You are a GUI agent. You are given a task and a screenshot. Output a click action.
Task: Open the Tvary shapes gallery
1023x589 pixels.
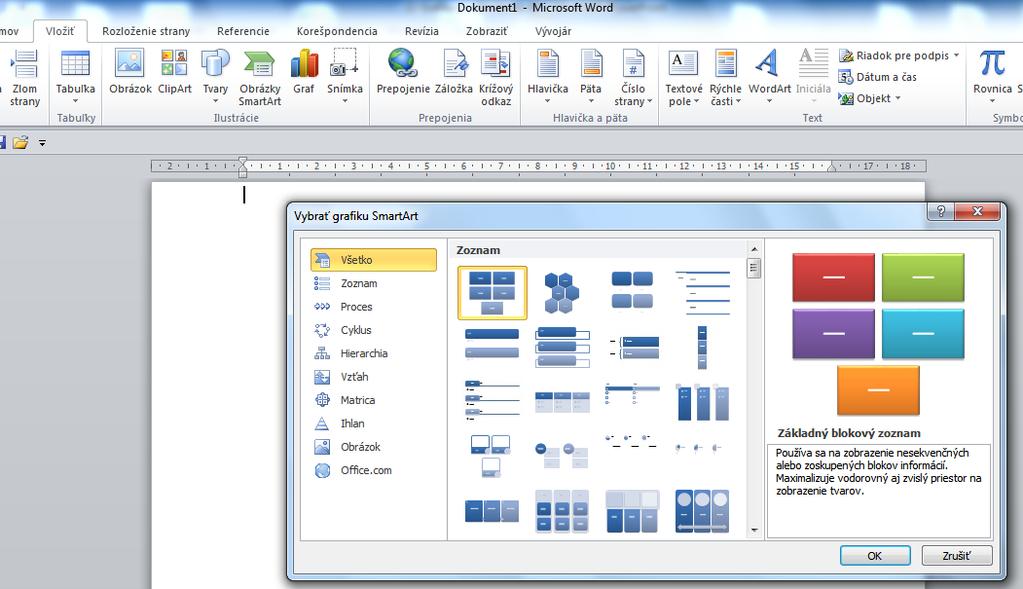[215, 78]
